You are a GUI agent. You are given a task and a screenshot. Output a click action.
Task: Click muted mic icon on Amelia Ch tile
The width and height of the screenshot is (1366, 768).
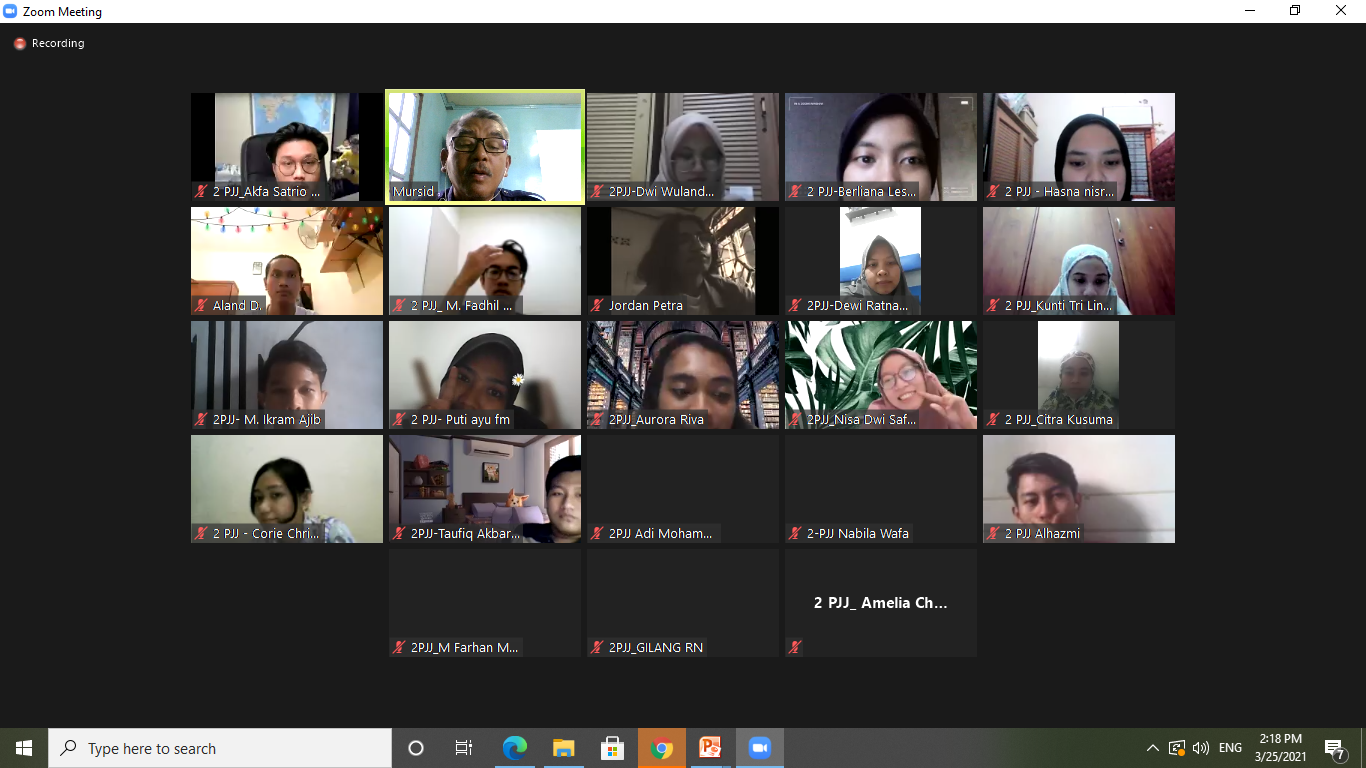(x=795, y=647)
